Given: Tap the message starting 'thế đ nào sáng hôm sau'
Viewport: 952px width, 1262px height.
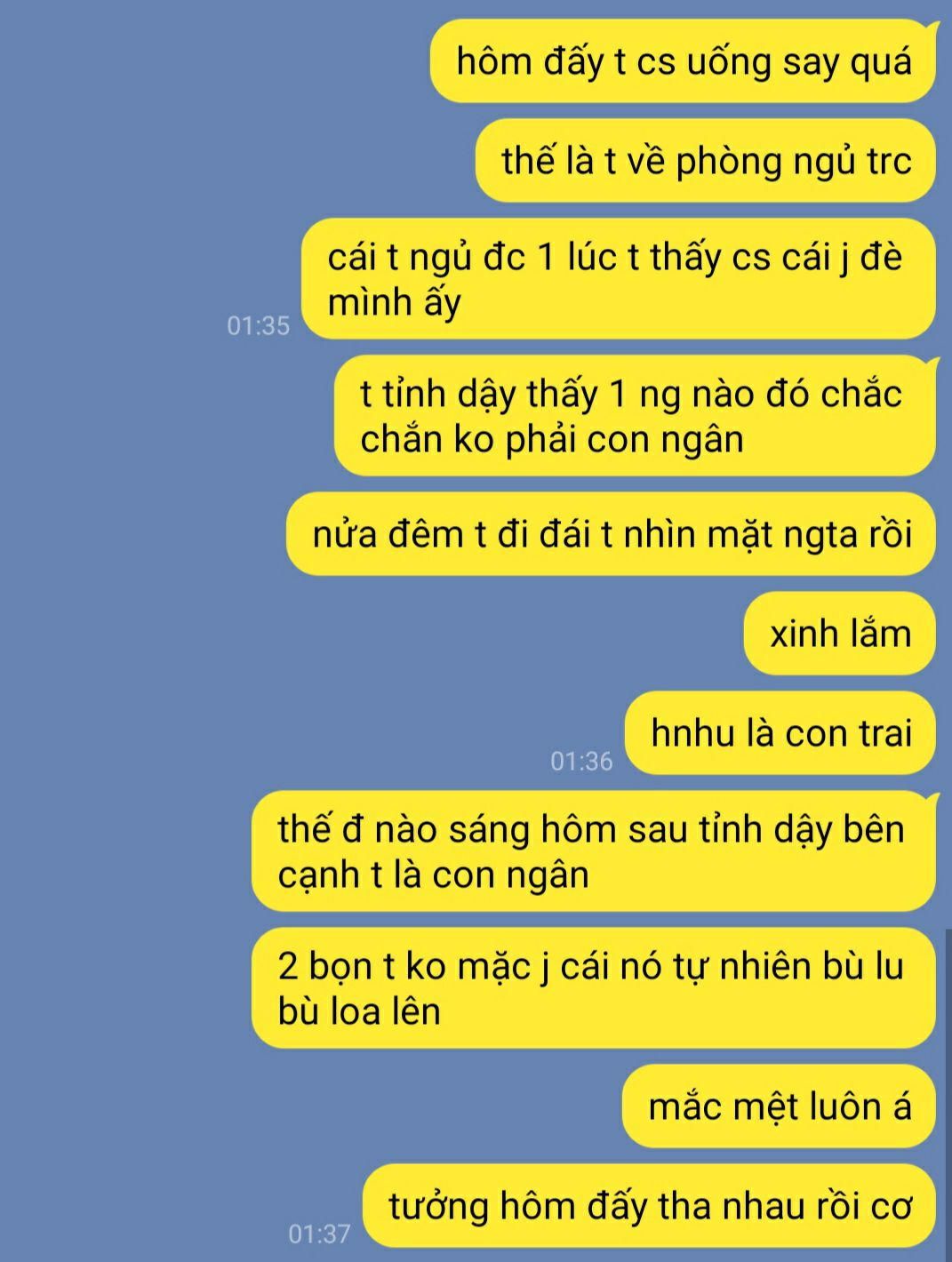Looking at the screenshot, I should [594, 851].
